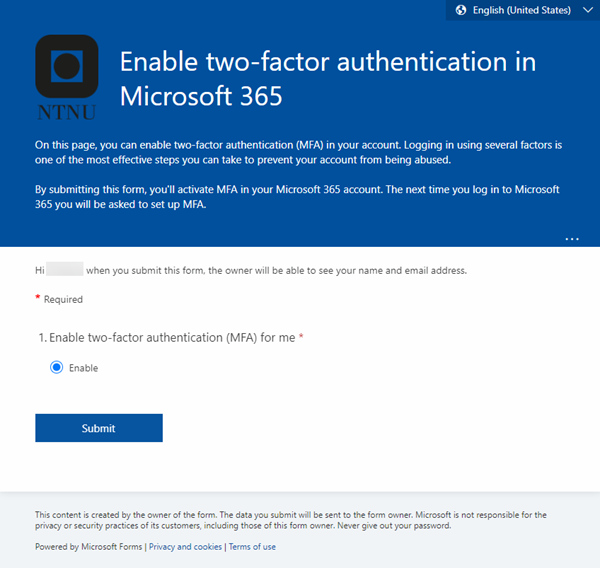Click the Enable option label text

click(83, 368)
